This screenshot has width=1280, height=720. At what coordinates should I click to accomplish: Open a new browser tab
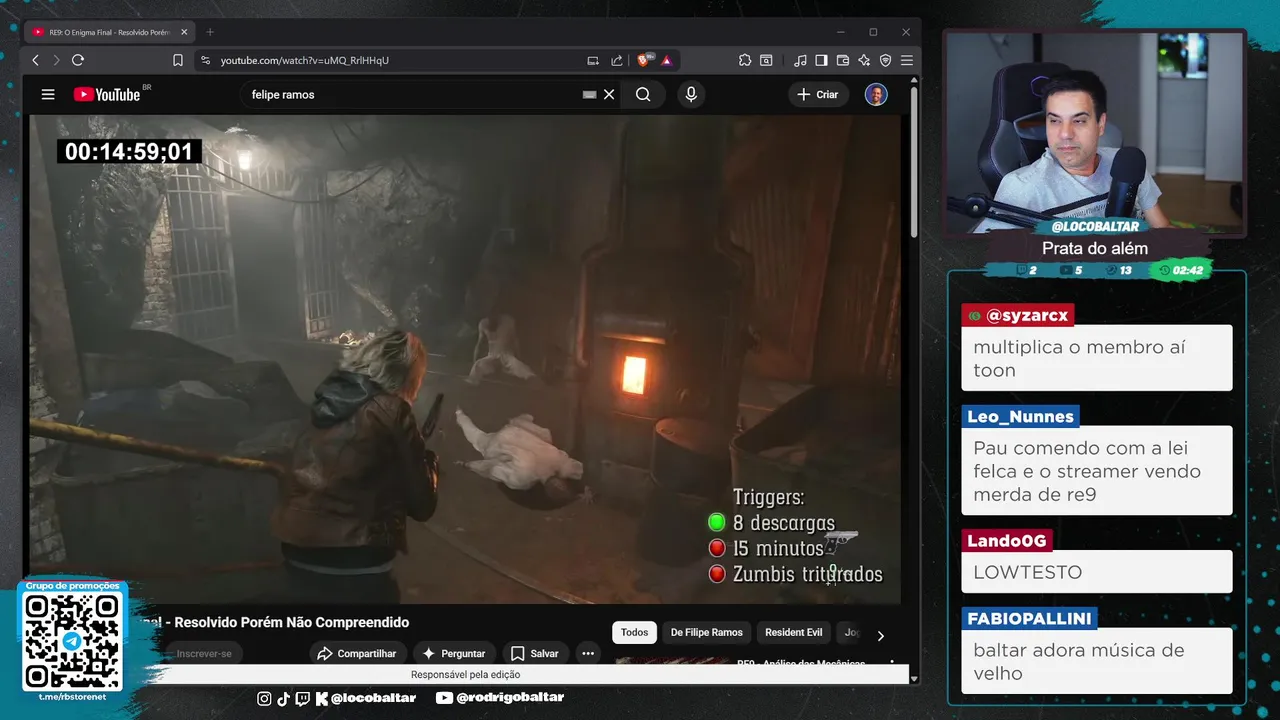[x=209, y=32]
